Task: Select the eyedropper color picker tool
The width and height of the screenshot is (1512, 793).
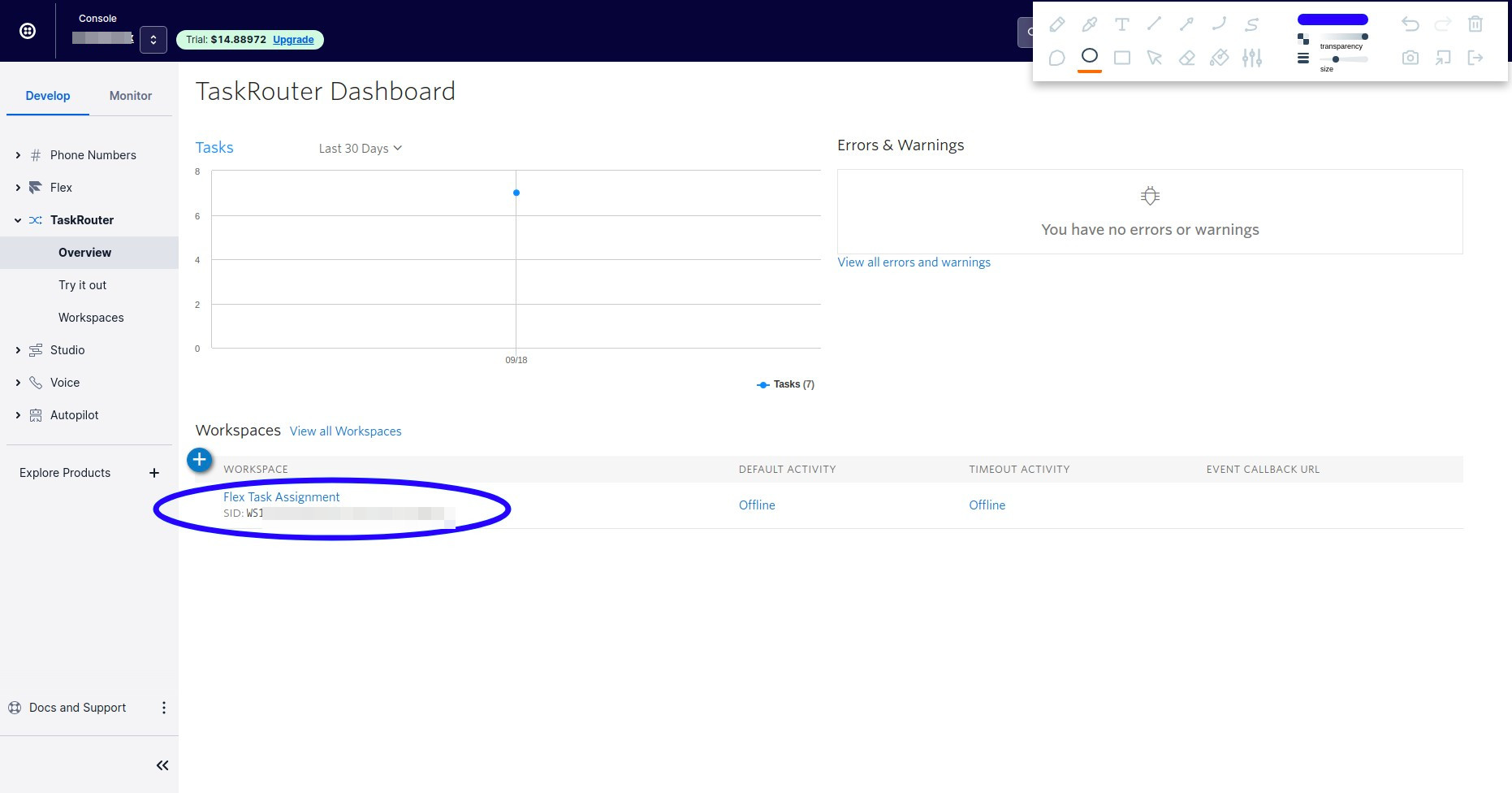Action: [1089, 24]
